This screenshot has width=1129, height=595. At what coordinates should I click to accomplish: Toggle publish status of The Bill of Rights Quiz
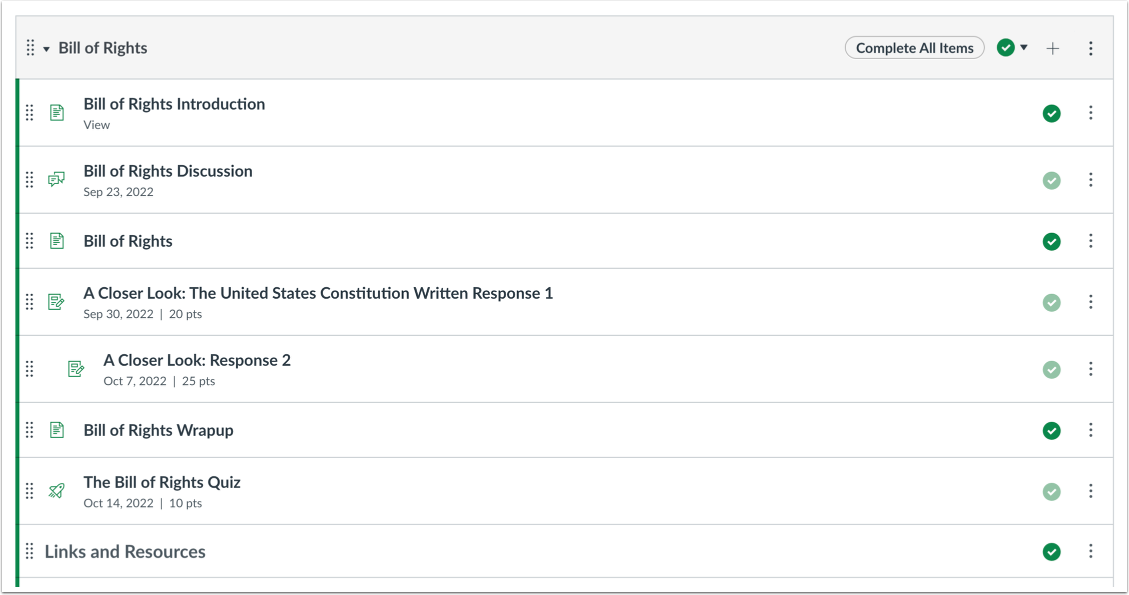pyautogui.click(x=1051, y=491)
